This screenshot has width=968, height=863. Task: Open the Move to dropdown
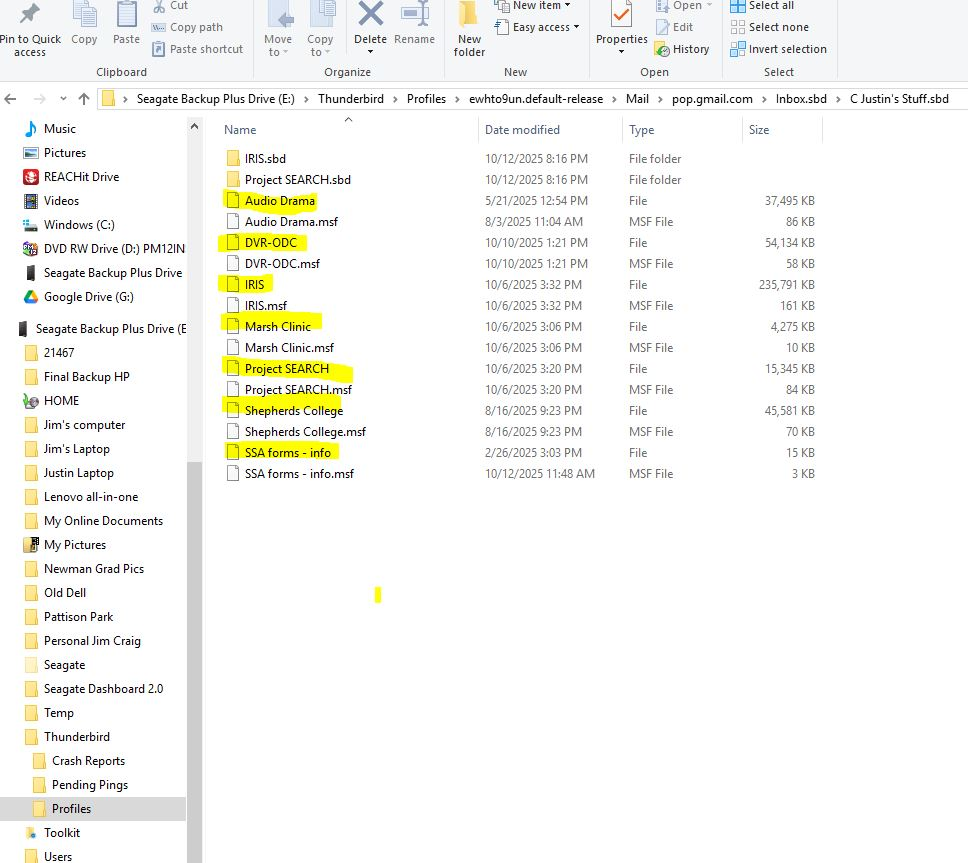pos(278,46)
